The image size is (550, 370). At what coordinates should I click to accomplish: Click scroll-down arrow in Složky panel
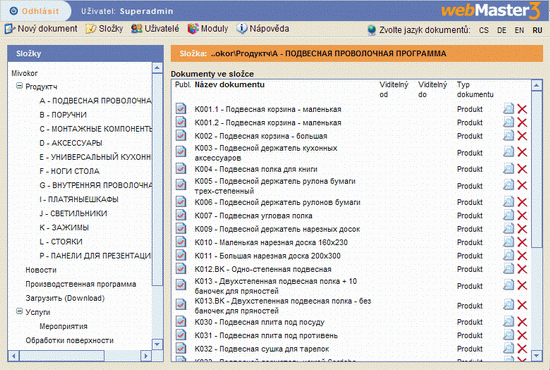coord(157,344)
